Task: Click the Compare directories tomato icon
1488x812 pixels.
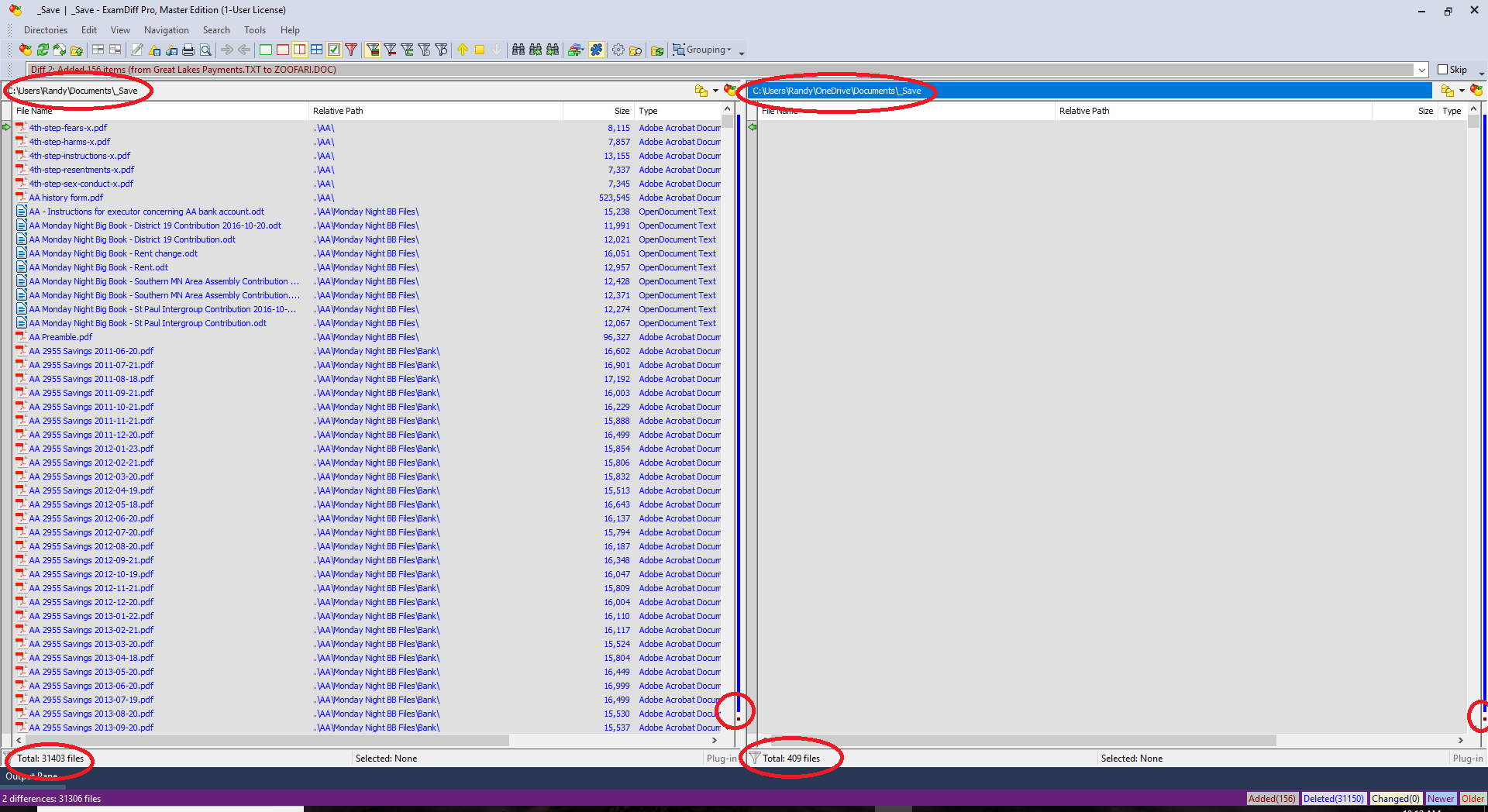Action: (x=26, y=50)
